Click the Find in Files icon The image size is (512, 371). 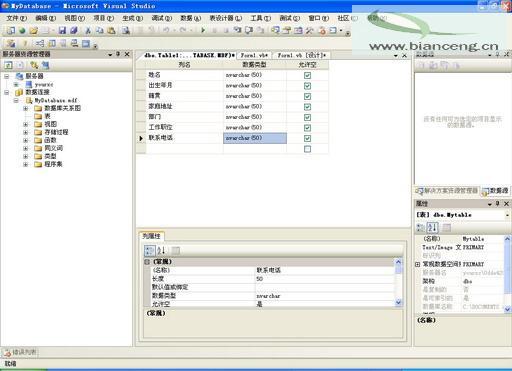[x=126, y=31]
